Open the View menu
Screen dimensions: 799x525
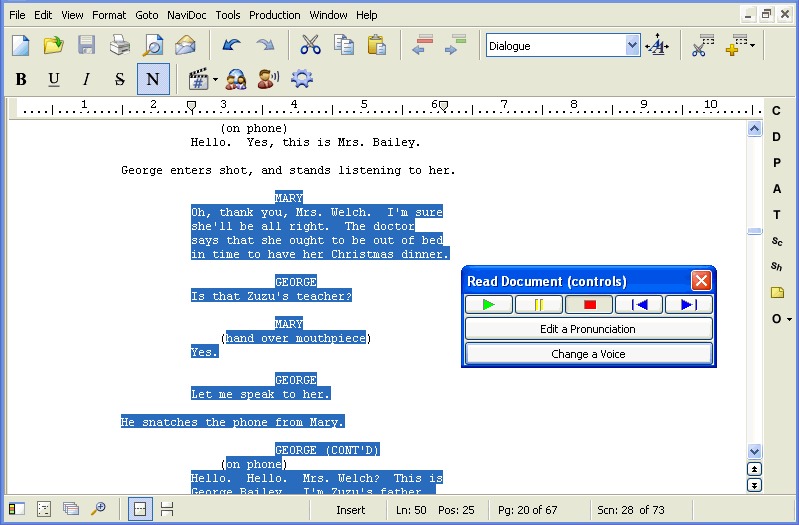click(72, 15)
